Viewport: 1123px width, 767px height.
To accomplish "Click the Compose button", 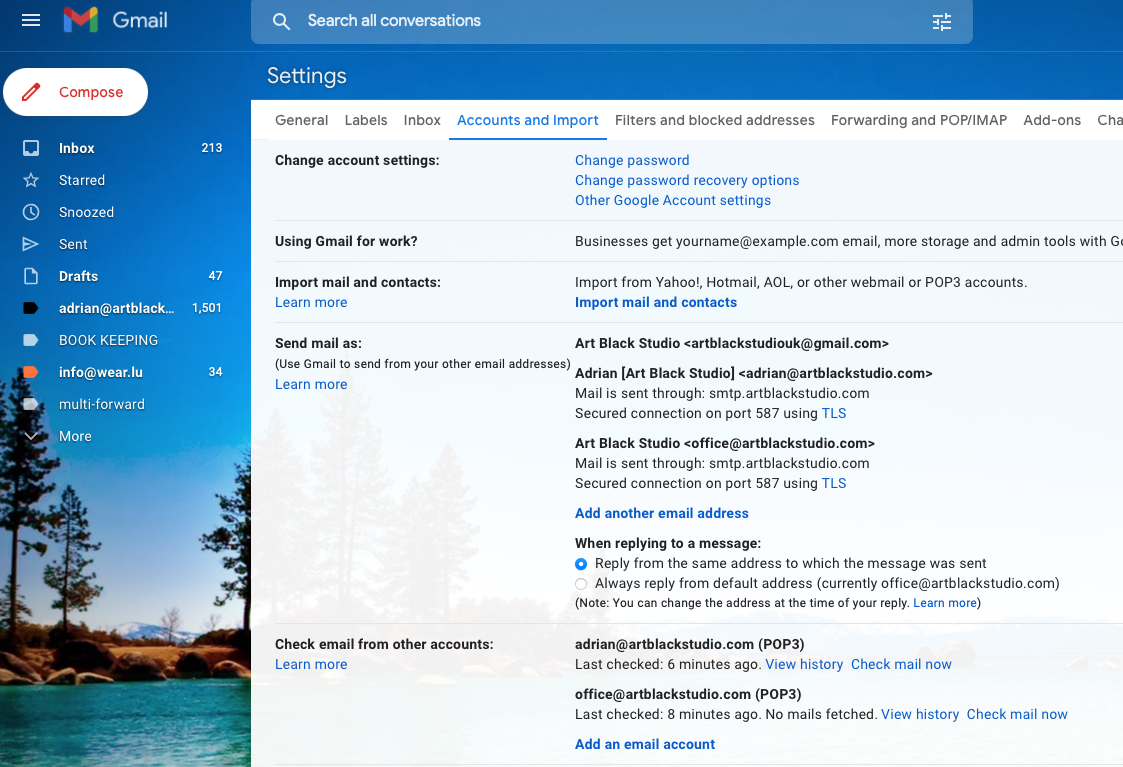I will [x=75, y=92].
